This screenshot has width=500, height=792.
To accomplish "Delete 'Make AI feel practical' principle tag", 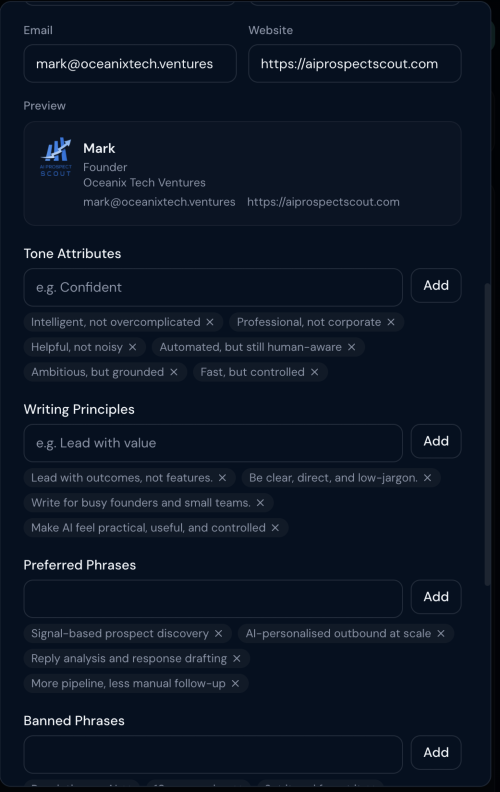I will point(275,528).
